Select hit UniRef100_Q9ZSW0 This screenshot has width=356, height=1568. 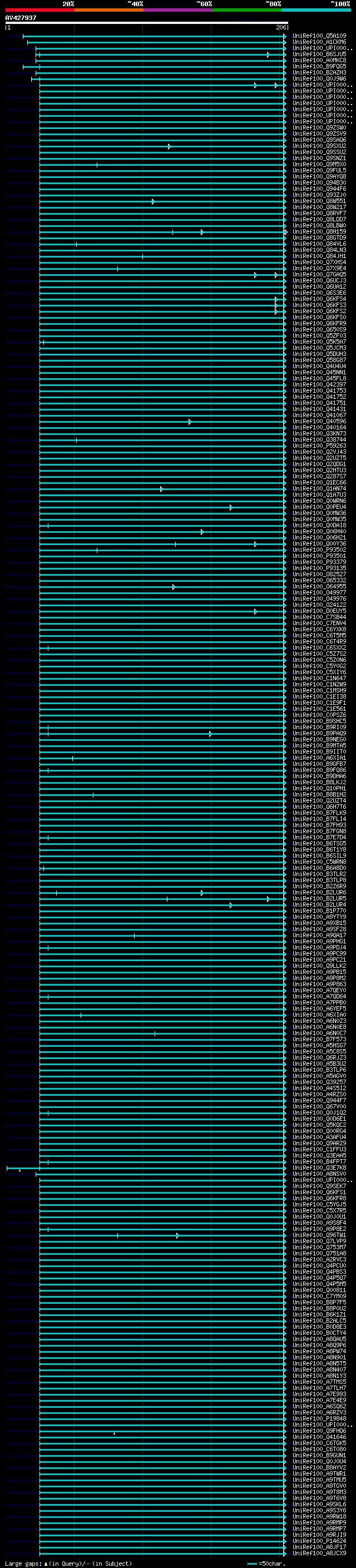[319, 128]
